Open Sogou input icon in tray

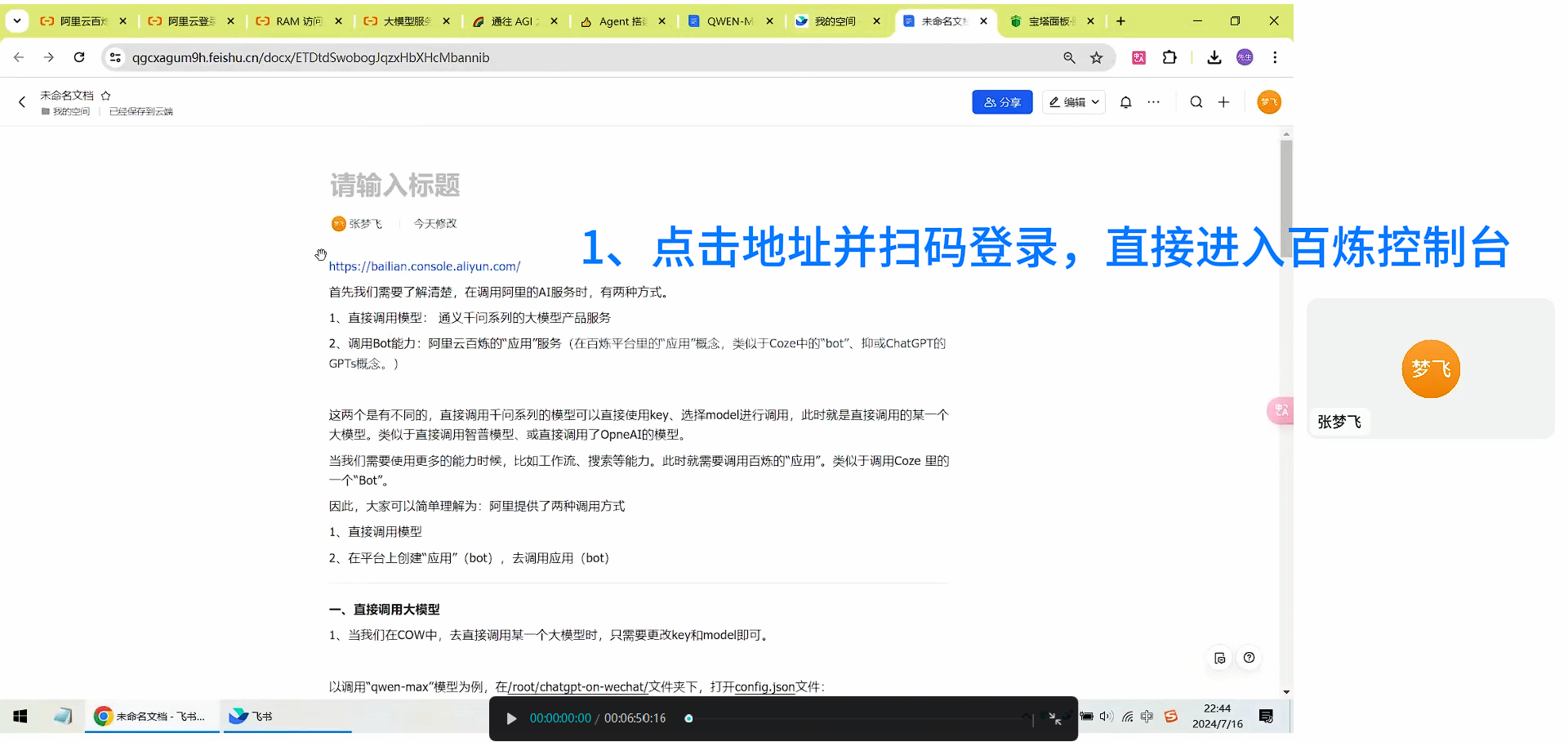pos(1170,717)
